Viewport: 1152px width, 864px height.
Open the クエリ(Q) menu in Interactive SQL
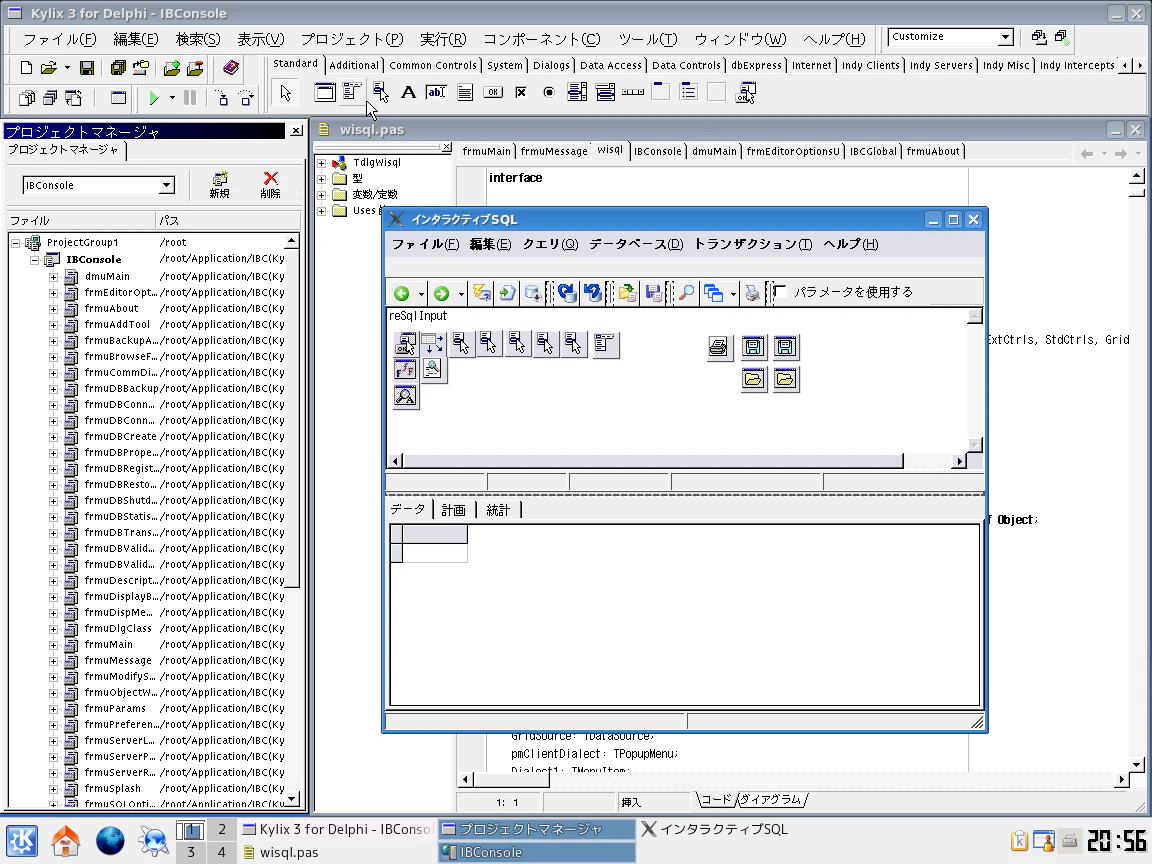click(550, 244)
